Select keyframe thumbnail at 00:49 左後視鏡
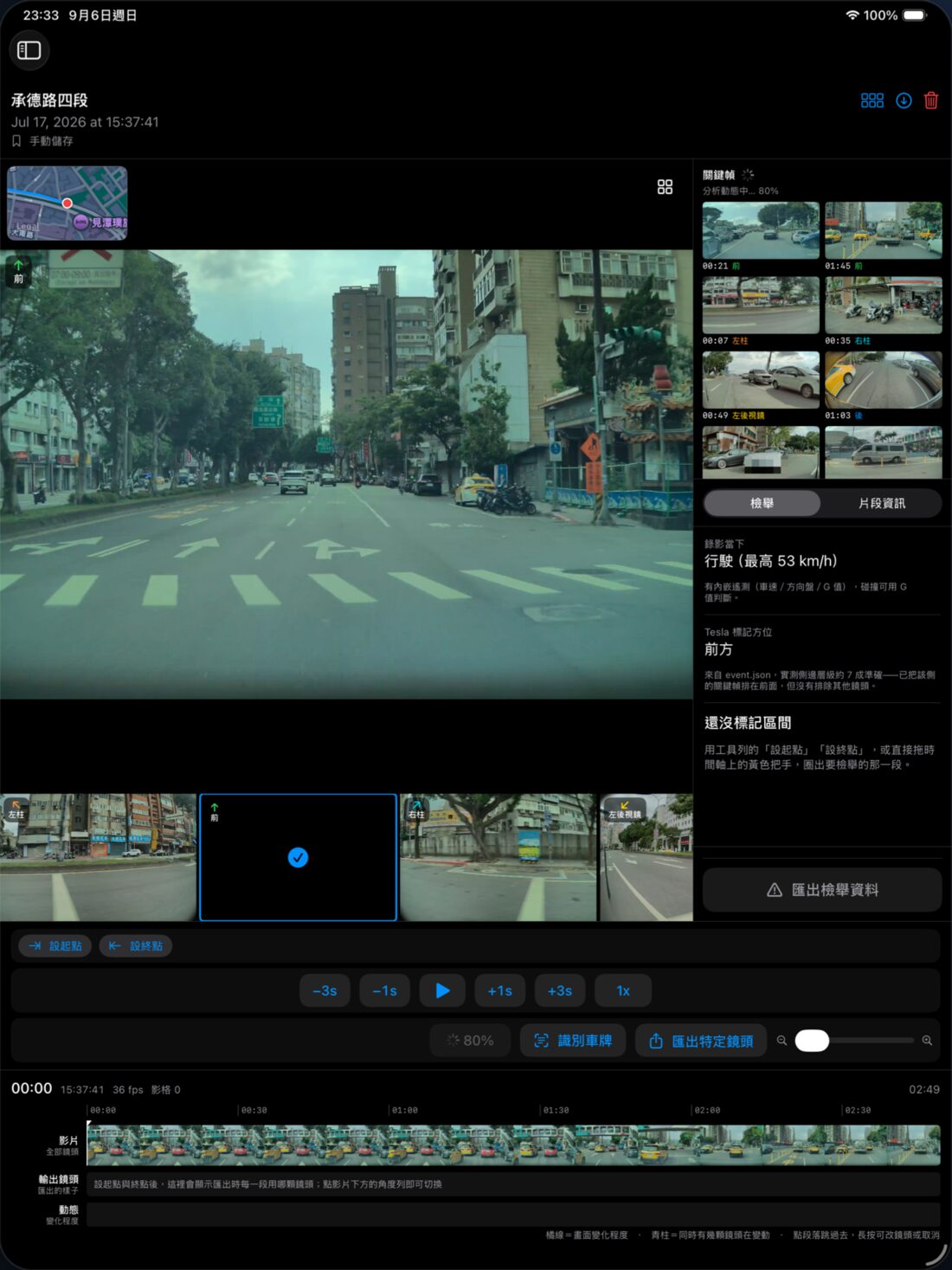Screen dimensions: 952x1270 point(761,379)
